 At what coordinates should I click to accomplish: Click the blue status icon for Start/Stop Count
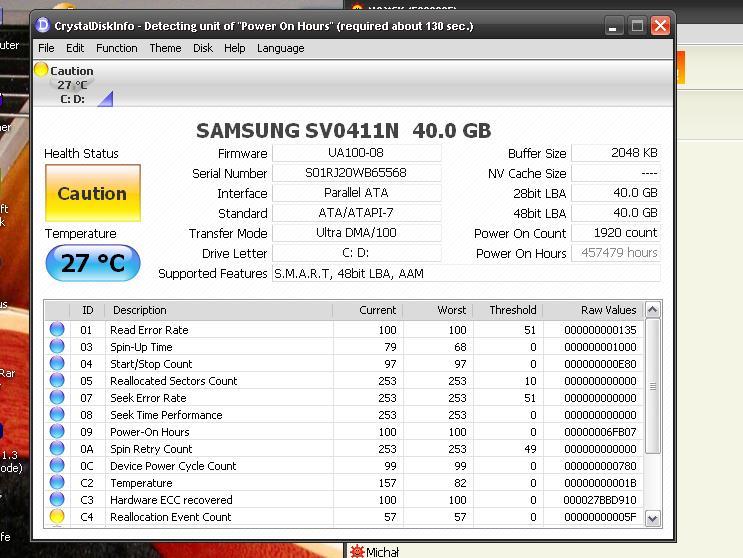[x=57, y=363]
